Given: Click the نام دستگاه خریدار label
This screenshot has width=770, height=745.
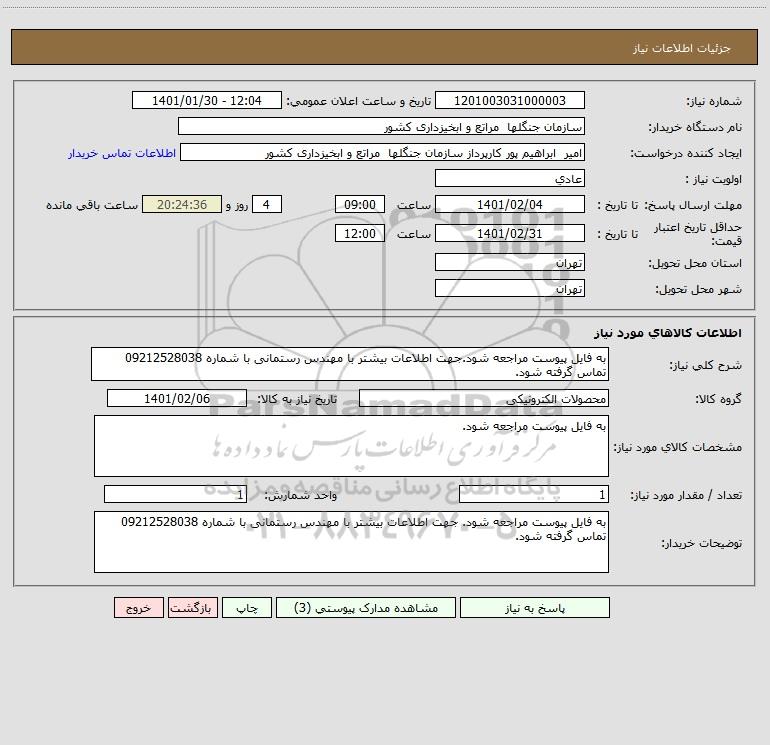Looking at the screenshot, I should (x=695, y=127).
